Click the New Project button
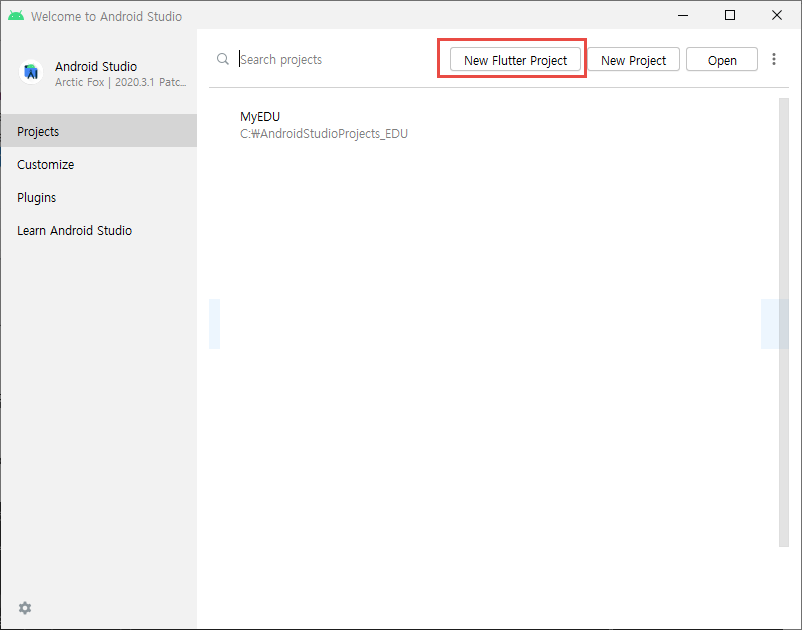Image resolution: width=802 pixels, height=630 pixels. 633,60
